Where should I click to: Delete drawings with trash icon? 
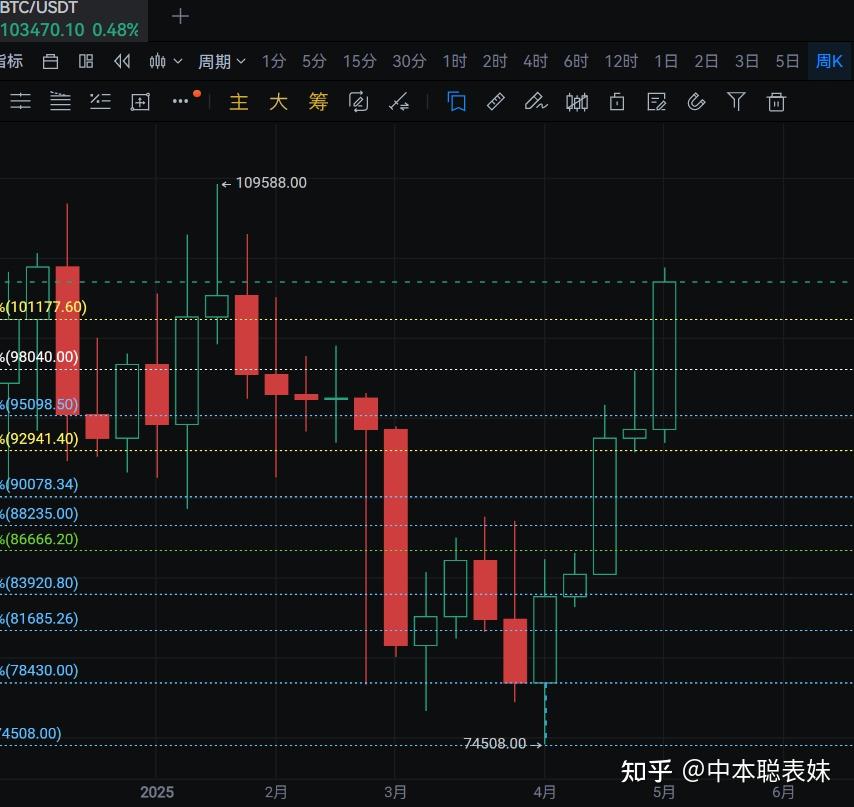(776, 102)
